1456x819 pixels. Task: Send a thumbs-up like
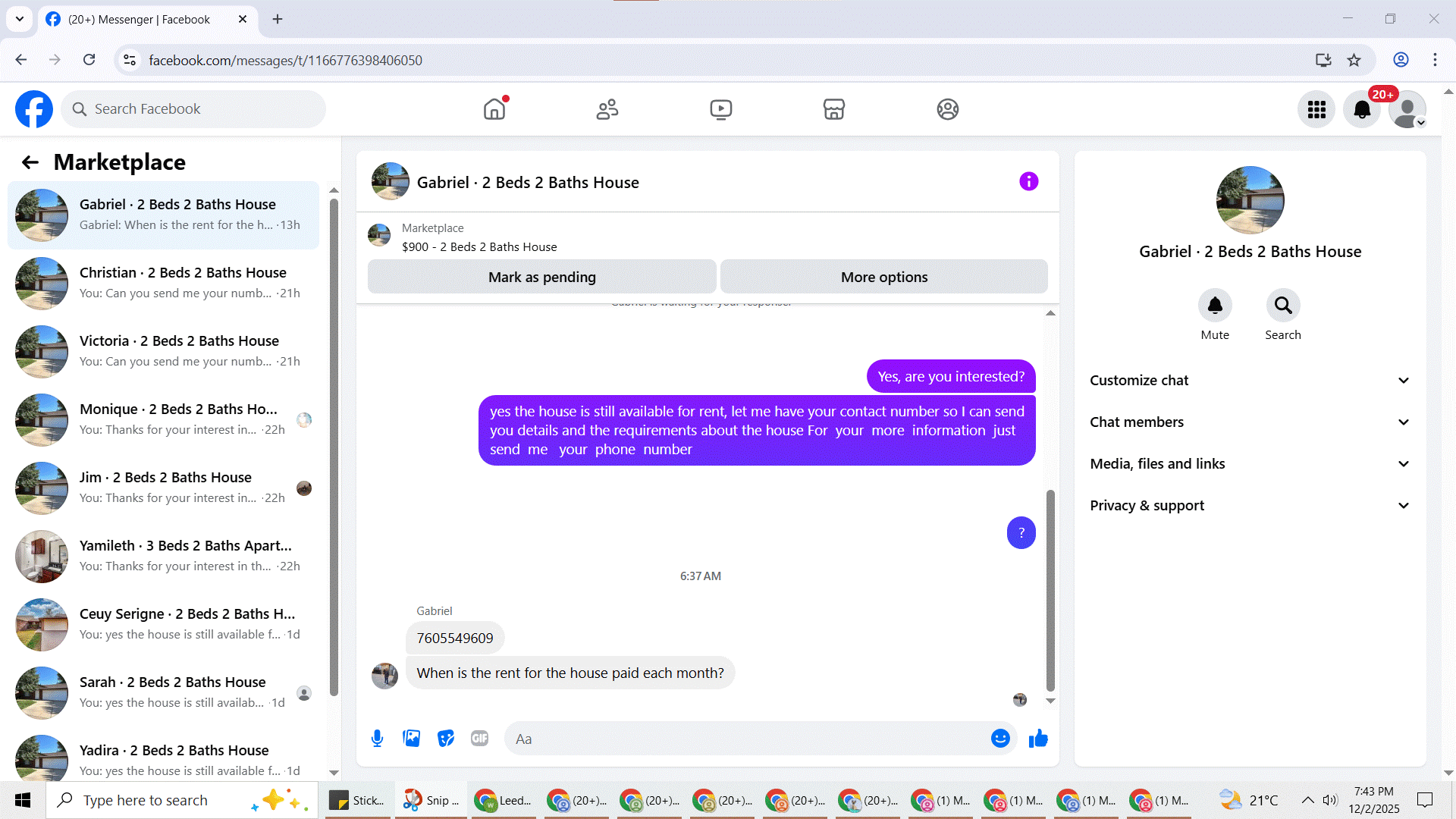point(1038,739)
